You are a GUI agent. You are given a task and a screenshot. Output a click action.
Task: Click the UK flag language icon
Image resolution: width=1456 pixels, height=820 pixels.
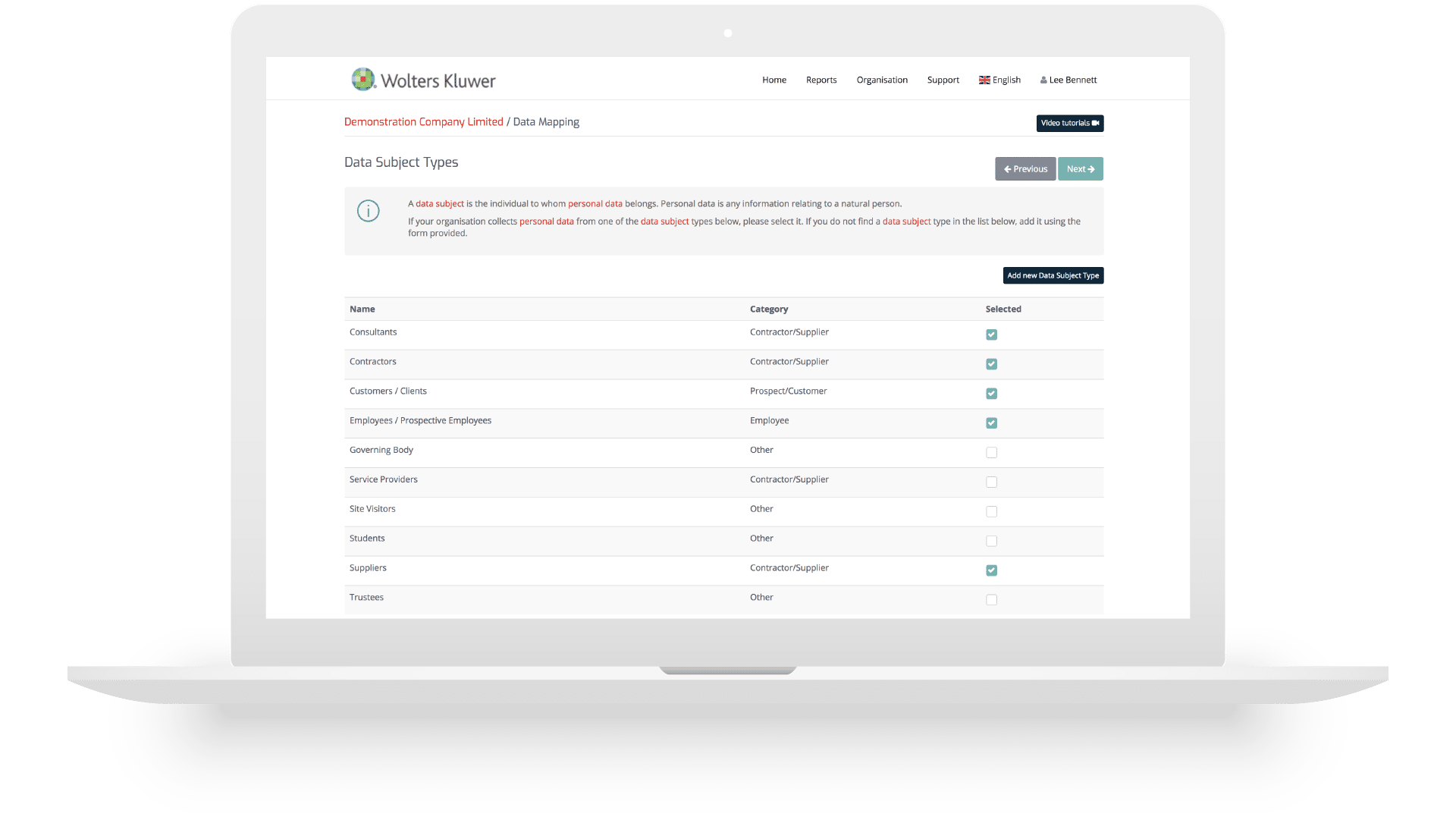984,80
